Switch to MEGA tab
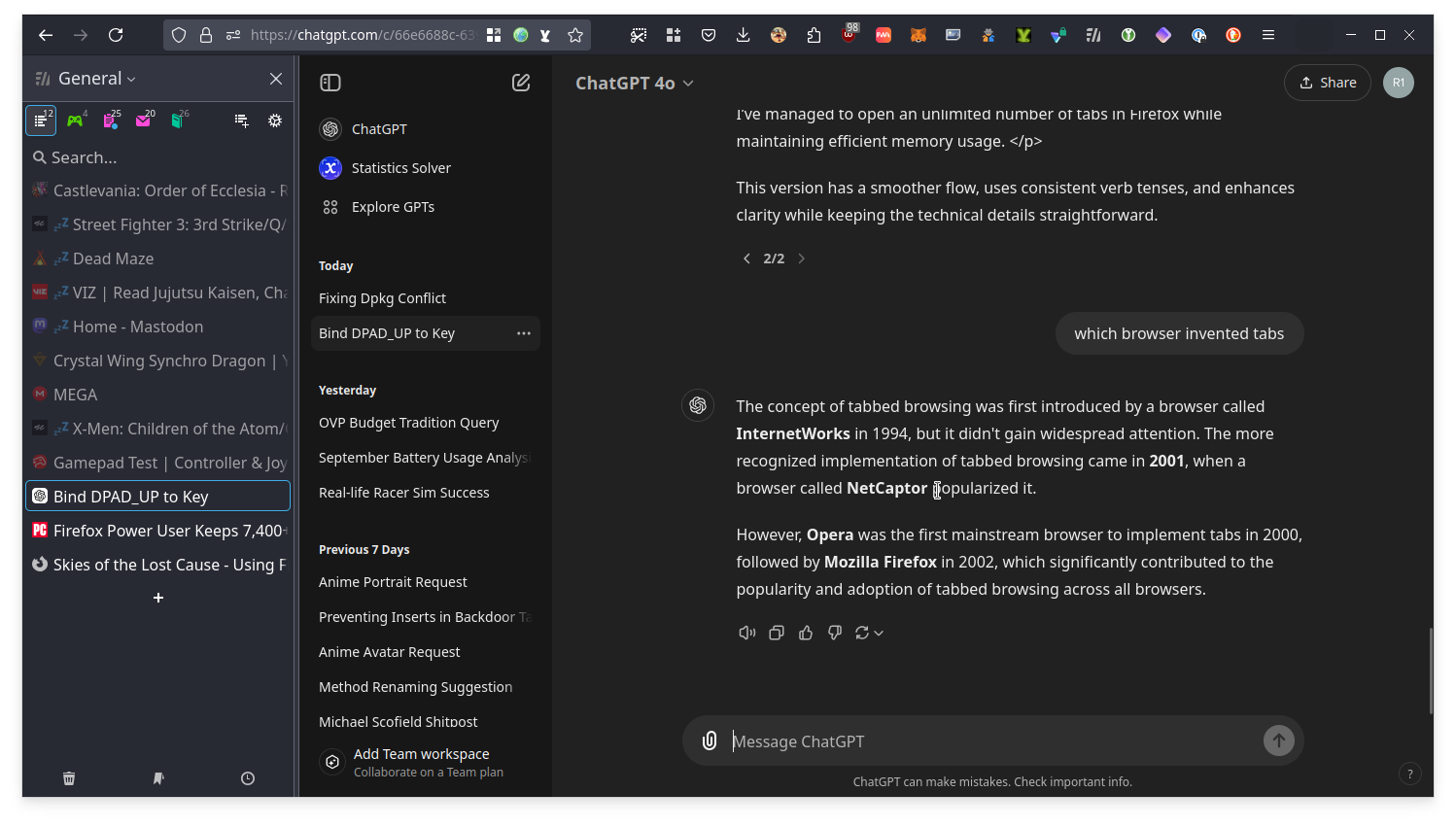 (158, 395)
